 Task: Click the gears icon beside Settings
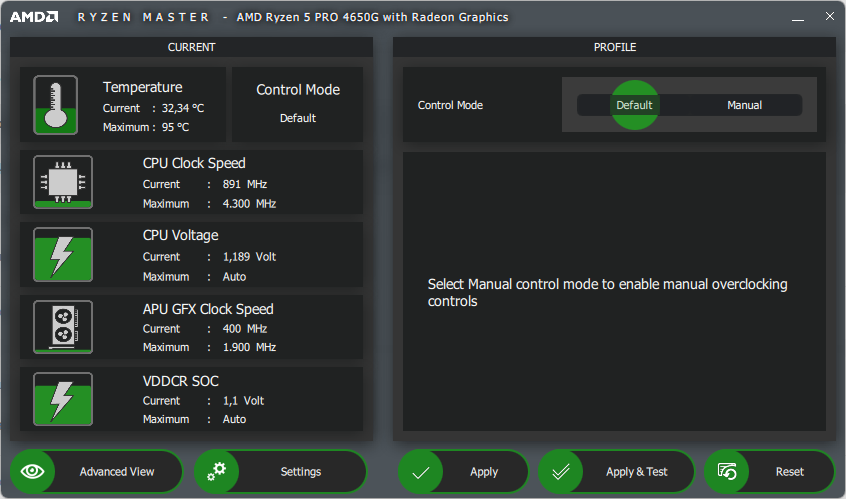(216, 471)
